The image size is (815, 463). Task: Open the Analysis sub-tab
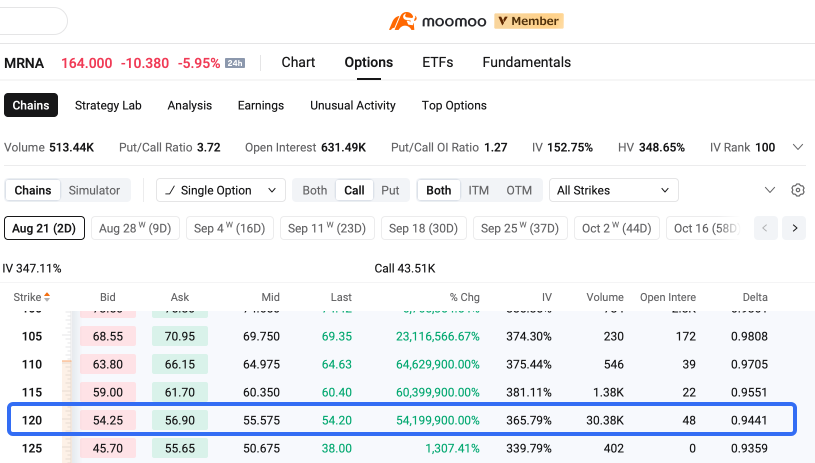tap(190, 105)
